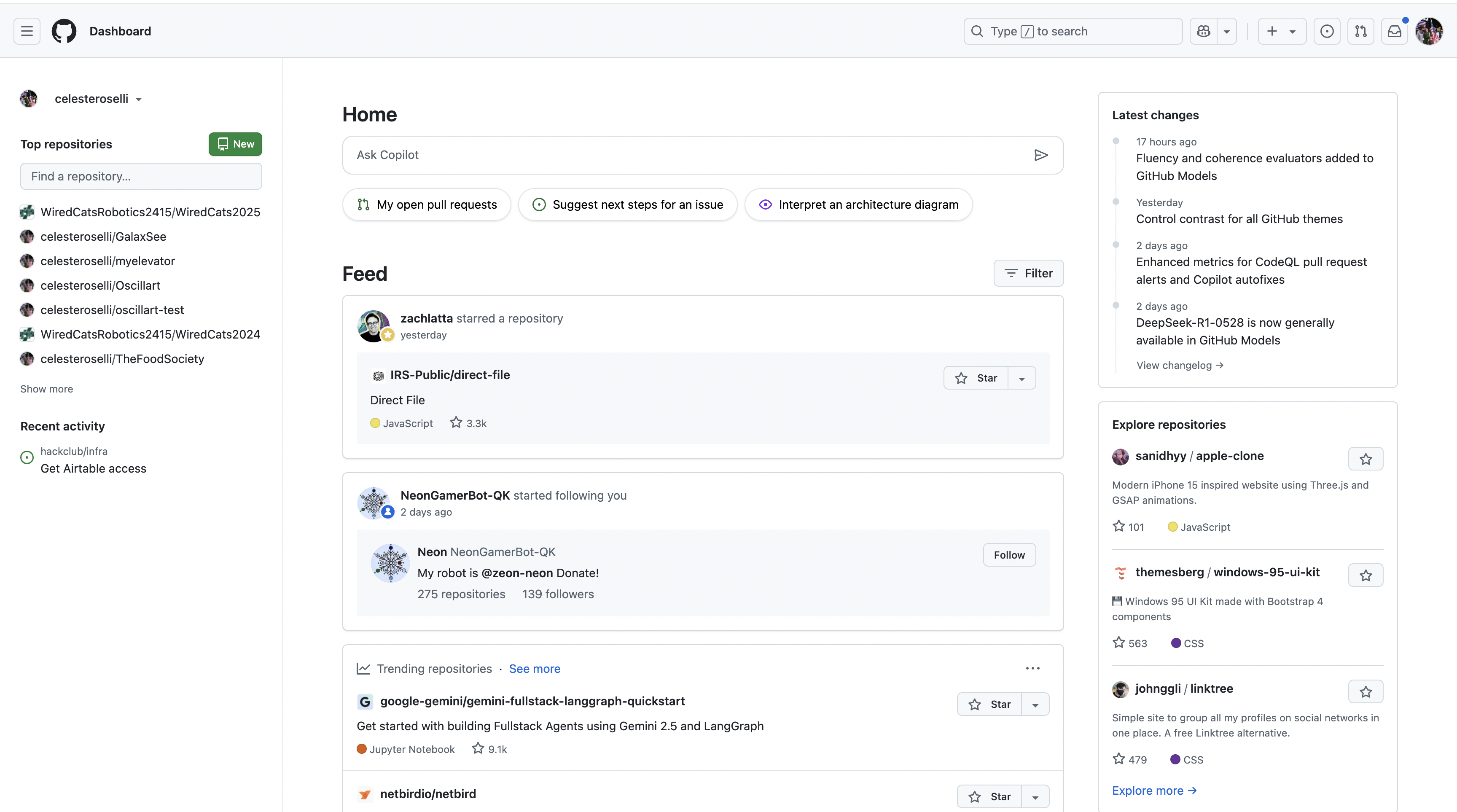Click View changelog link

pyautogui.click(x=1180, y=365)
